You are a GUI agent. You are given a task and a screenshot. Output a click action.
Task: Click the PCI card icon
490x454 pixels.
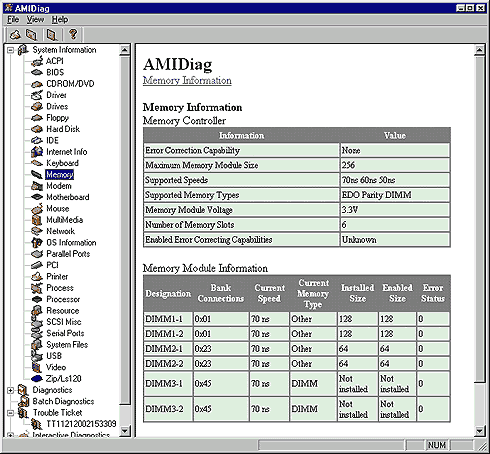pos(37,265)
